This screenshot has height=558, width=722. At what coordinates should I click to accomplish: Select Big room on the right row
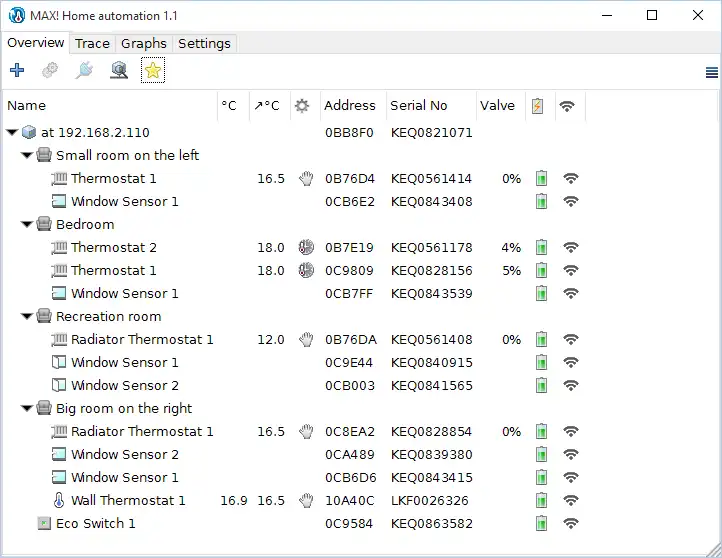click(x=124, y=408)
